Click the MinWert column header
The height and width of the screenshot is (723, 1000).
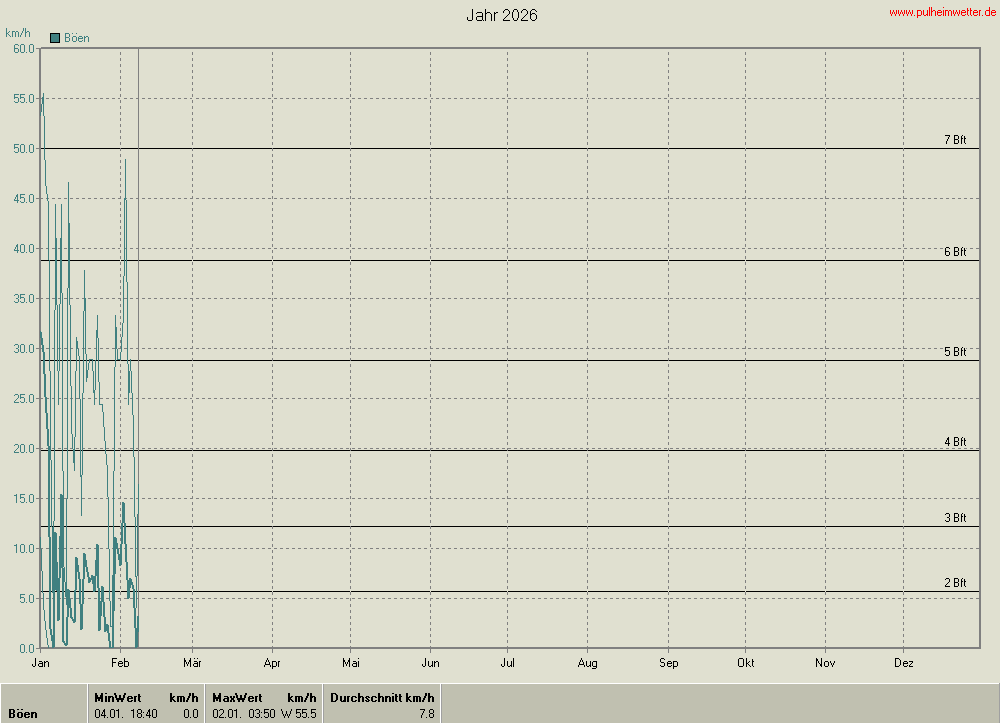[x=117, y=697]
